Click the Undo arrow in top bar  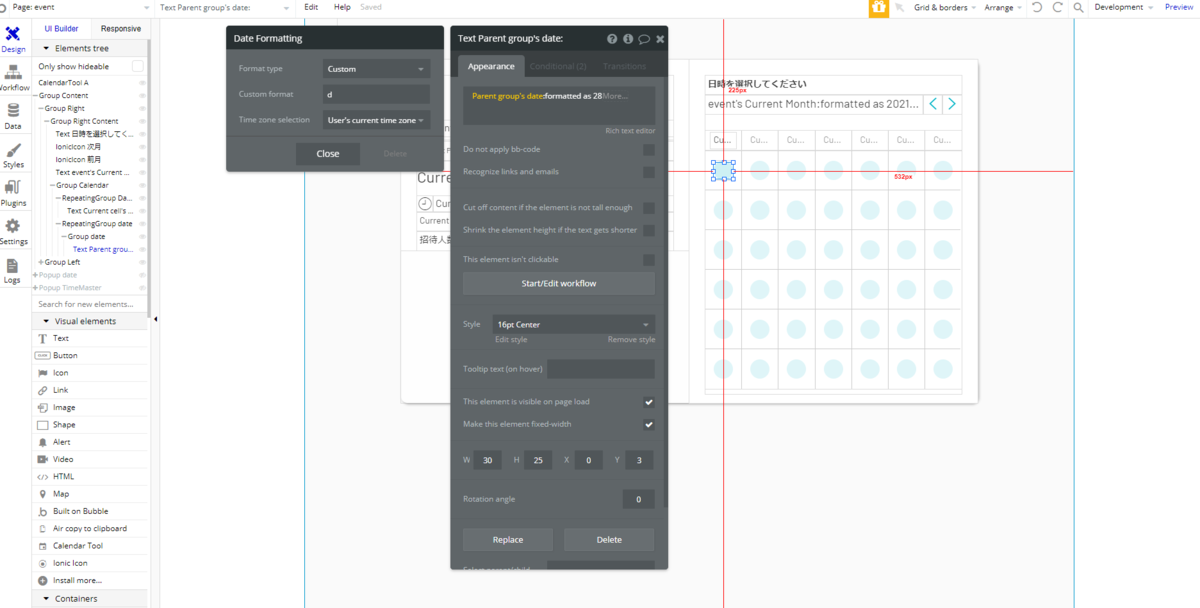(1037, 7)
